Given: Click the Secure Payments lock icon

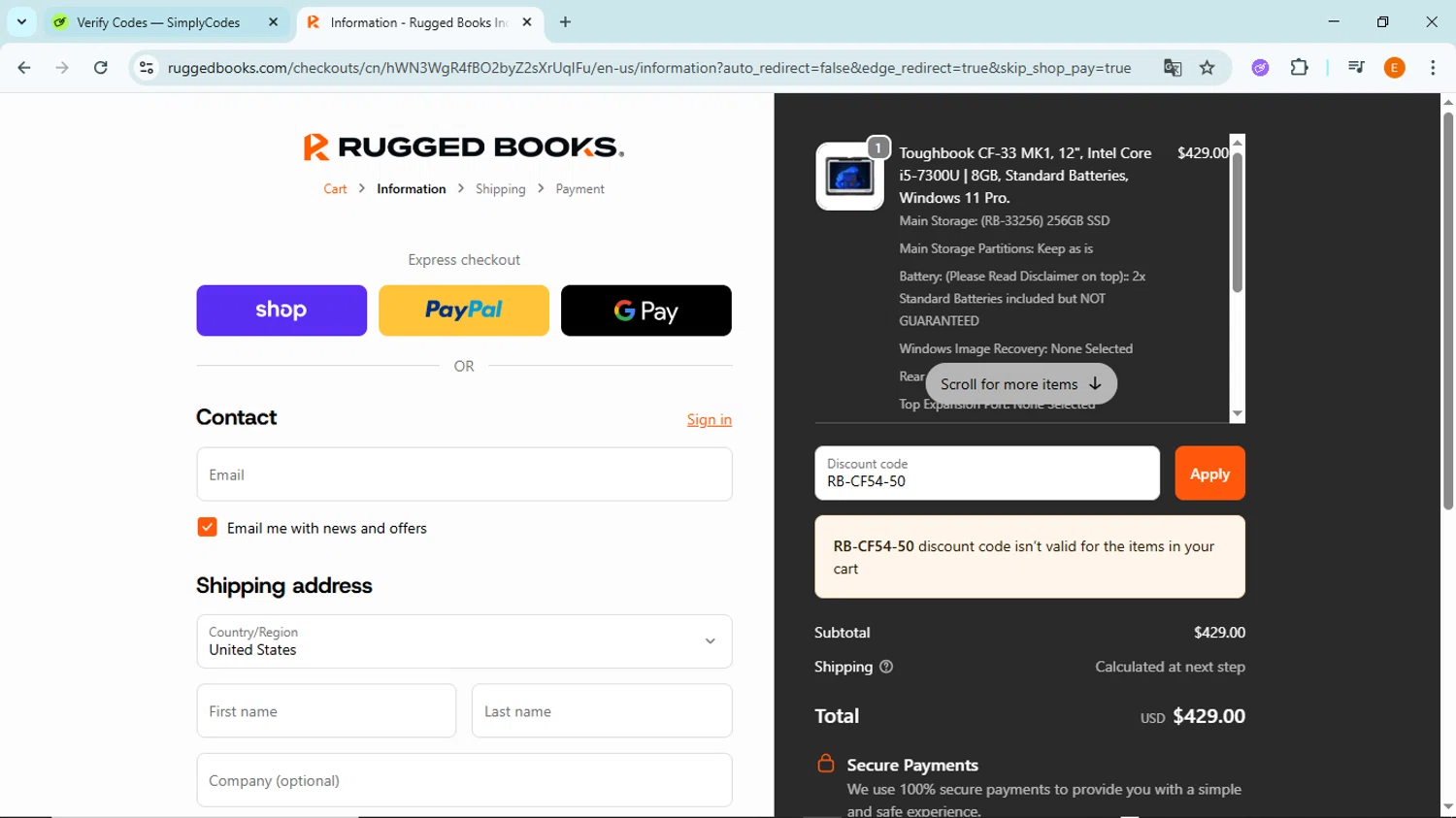Looking at the screenshot, I should (x=826, y=764).
